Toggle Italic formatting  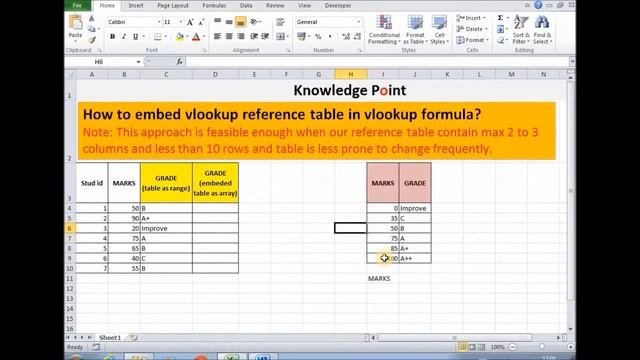coord(124,37)
